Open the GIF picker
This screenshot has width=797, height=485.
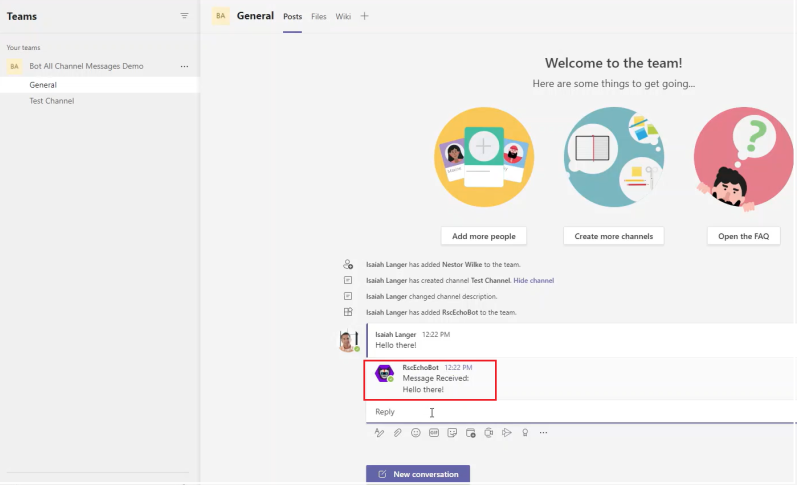(434, 433)
